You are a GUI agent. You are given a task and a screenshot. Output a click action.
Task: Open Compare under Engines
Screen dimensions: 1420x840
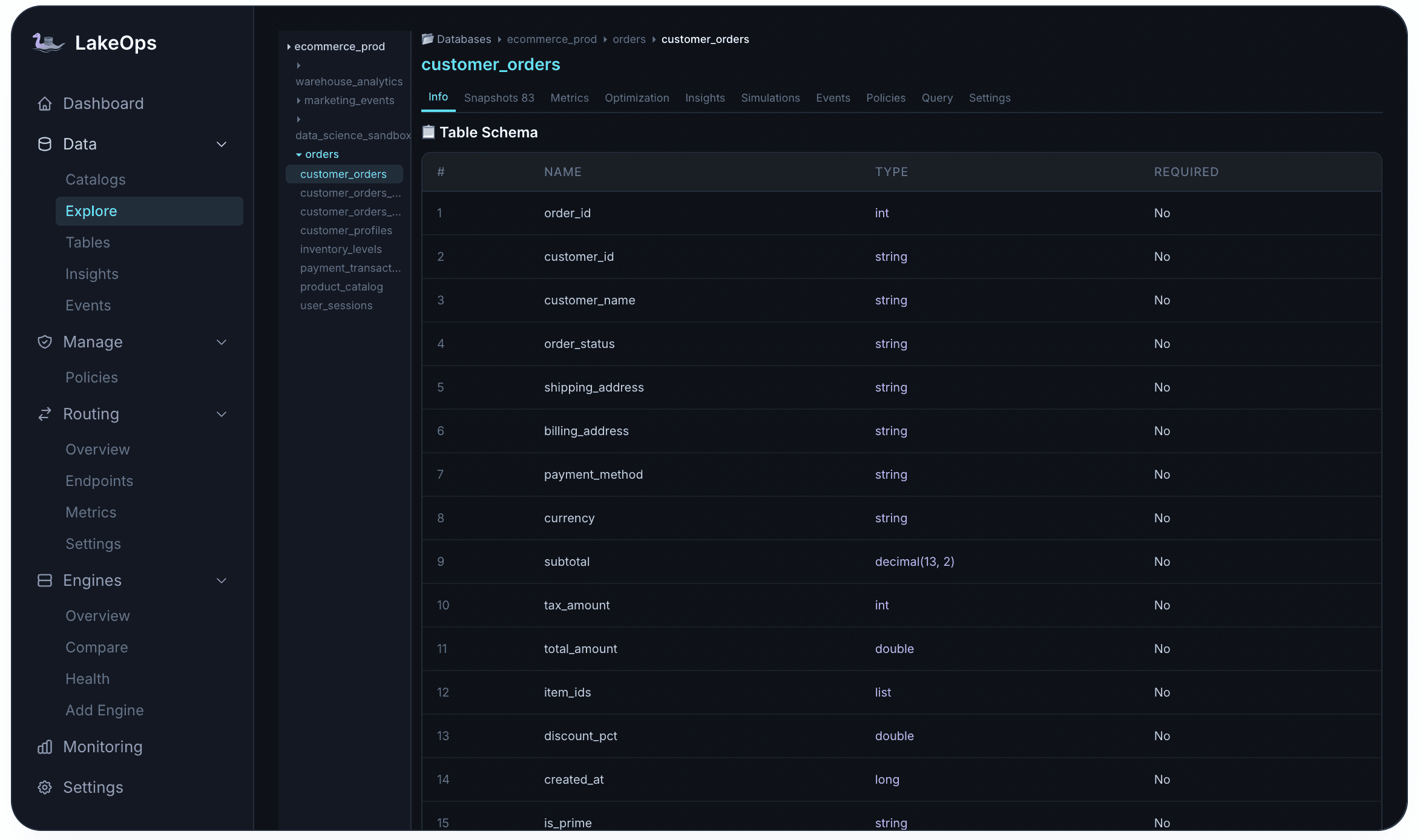click(97, 648)
